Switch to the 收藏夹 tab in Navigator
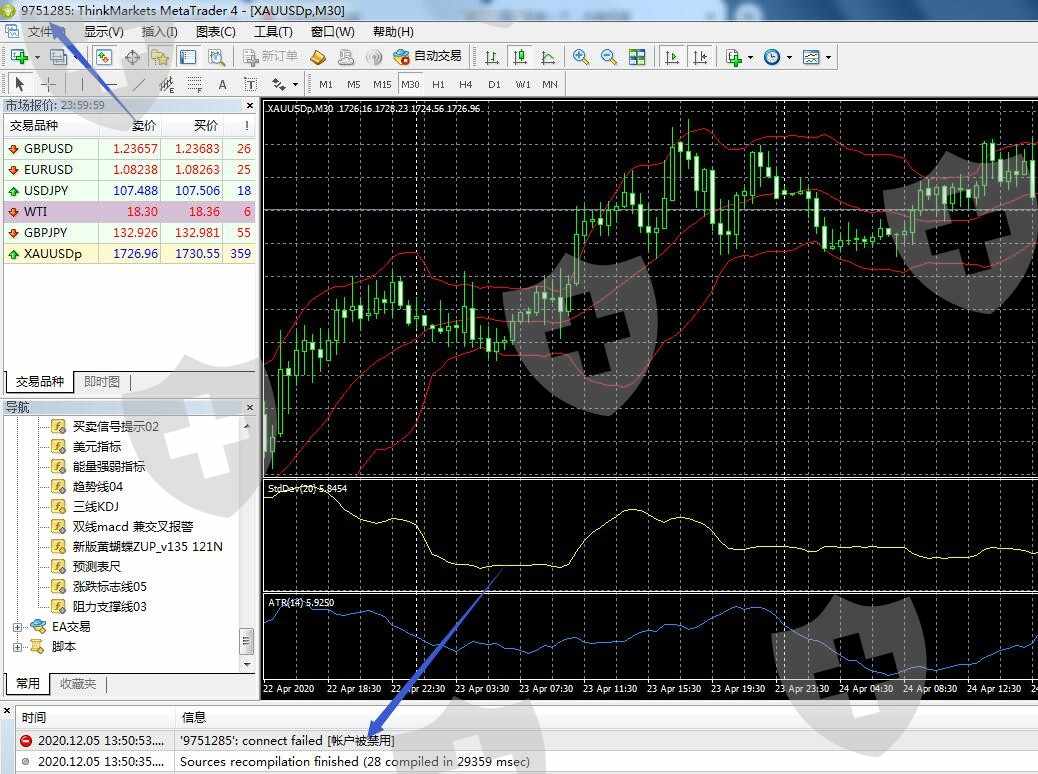 click(x=78, y=684)
